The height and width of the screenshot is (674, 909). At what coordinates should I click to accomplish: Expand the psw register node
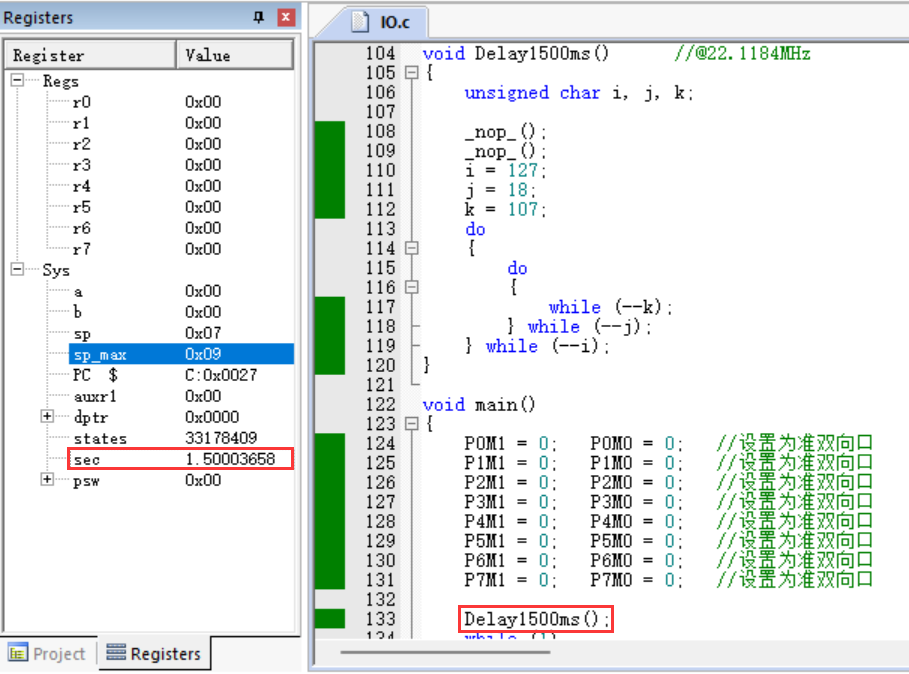47,480
